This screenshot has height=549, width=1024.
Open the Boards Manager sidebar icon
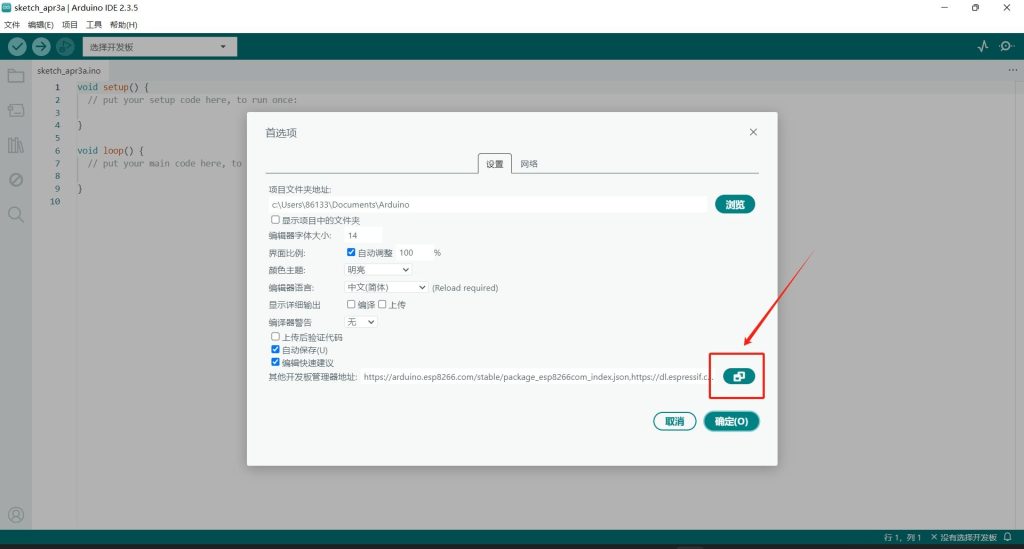16,110
